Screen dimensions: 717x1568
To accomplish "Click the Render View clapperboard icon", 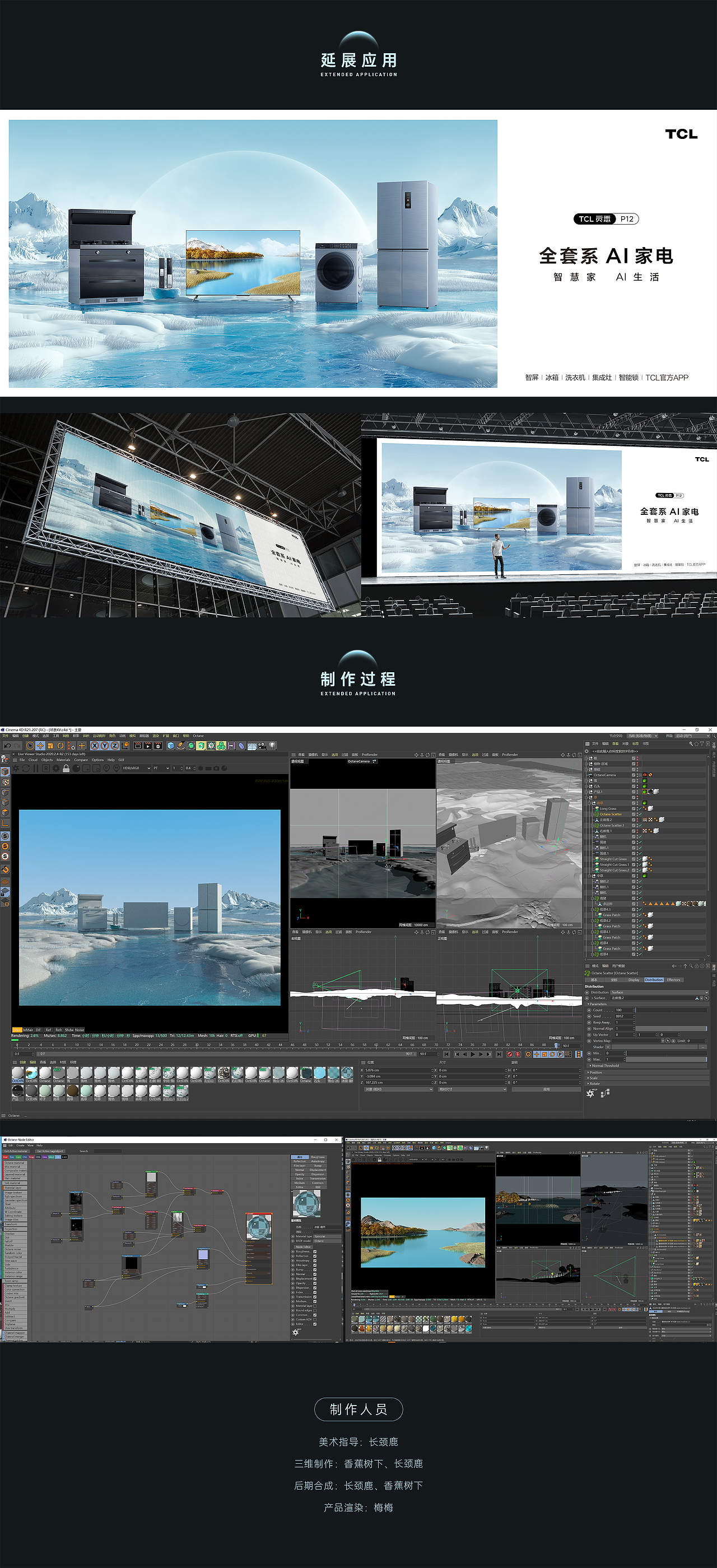I will coord(137,746).
